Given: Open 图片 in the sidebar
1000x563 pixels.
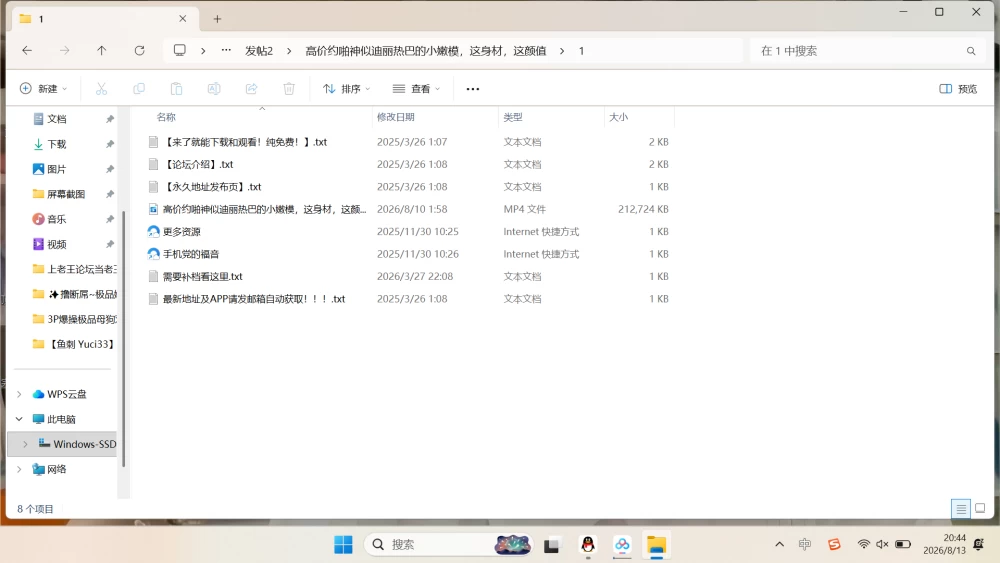Looking at the screenshot, I should [56, 169].
